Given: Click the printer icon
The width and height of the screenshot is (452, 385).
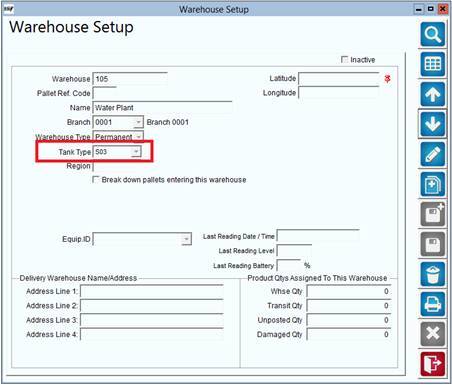Looking at the screenshot, I should click(433, 304).
